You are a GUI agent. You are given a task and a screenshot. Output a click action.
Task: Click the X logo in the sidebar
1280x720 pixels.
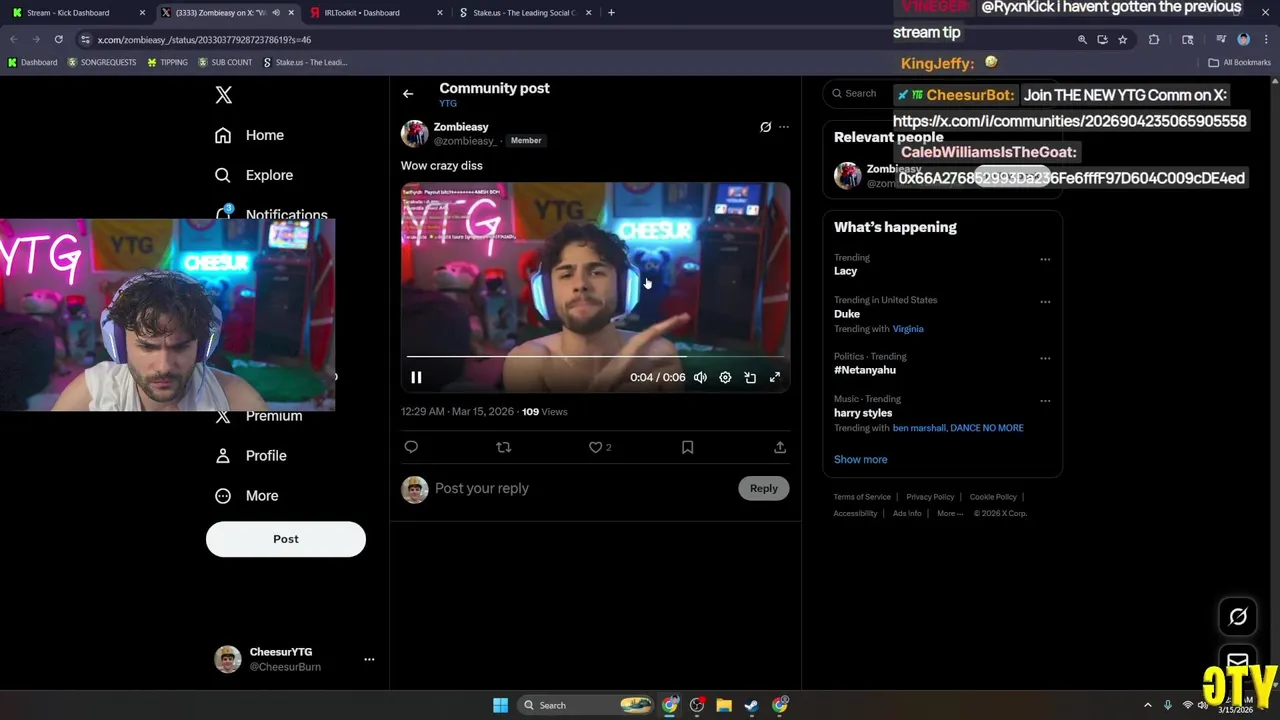pyautogui.click(x=224, y=95)
